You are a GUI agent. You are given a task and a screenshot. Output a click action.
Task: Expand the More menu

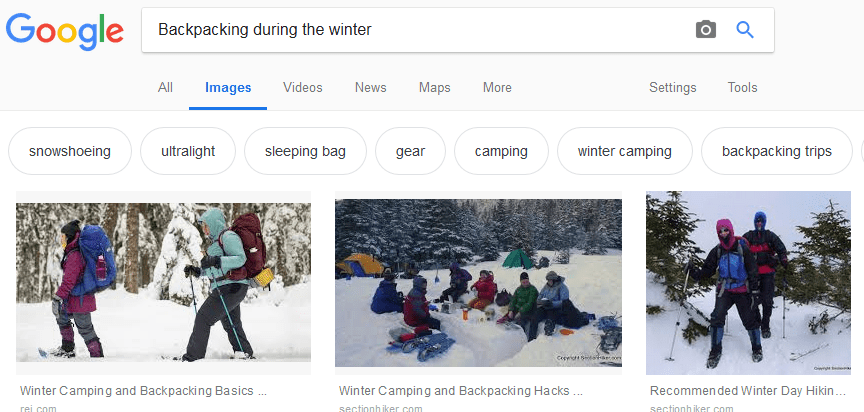click(497, 88)
